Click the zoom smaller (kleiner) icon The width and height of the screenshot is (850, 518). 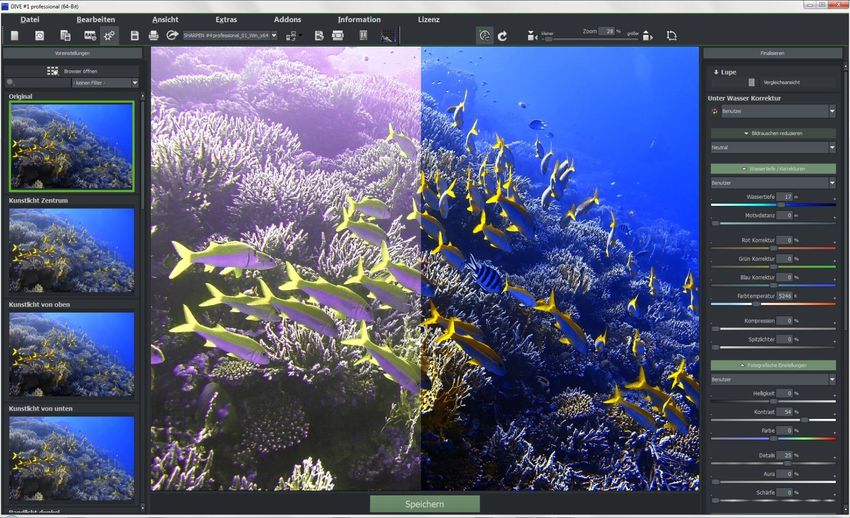[530, 36]
